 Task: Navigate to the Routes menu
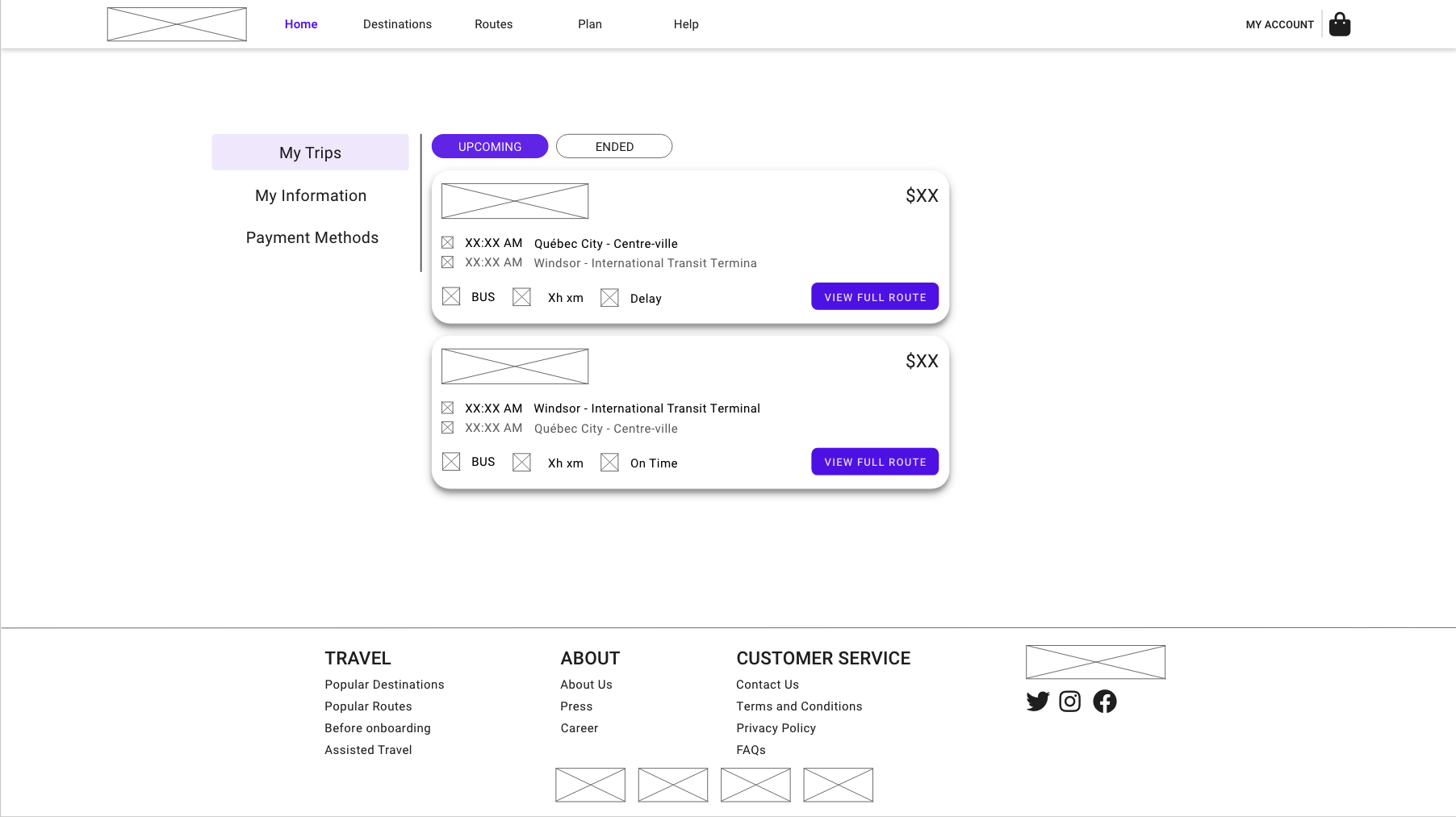(493, 23)
